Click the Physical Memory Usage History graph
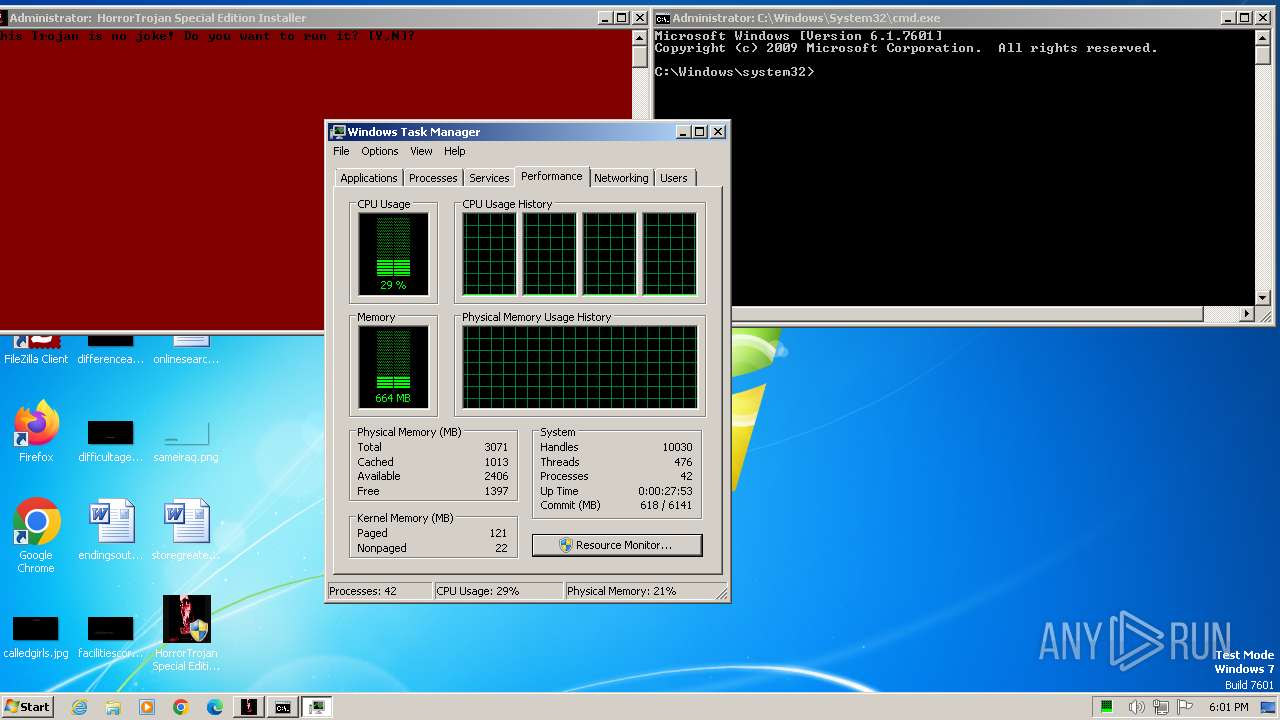This screenshot has width=1280, height=720. click(x=579, y=367)
